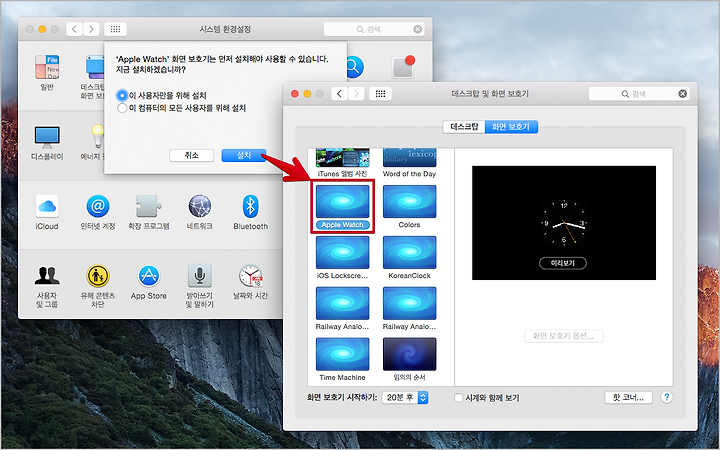Open the 핫 코너... hot corners button
Screen dimensions: 720x450
pos(629,397)
